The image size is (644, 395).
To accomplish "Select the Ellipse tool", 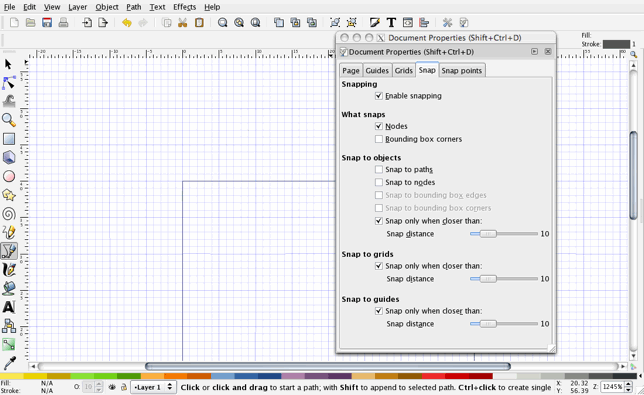I will (9, 176).
